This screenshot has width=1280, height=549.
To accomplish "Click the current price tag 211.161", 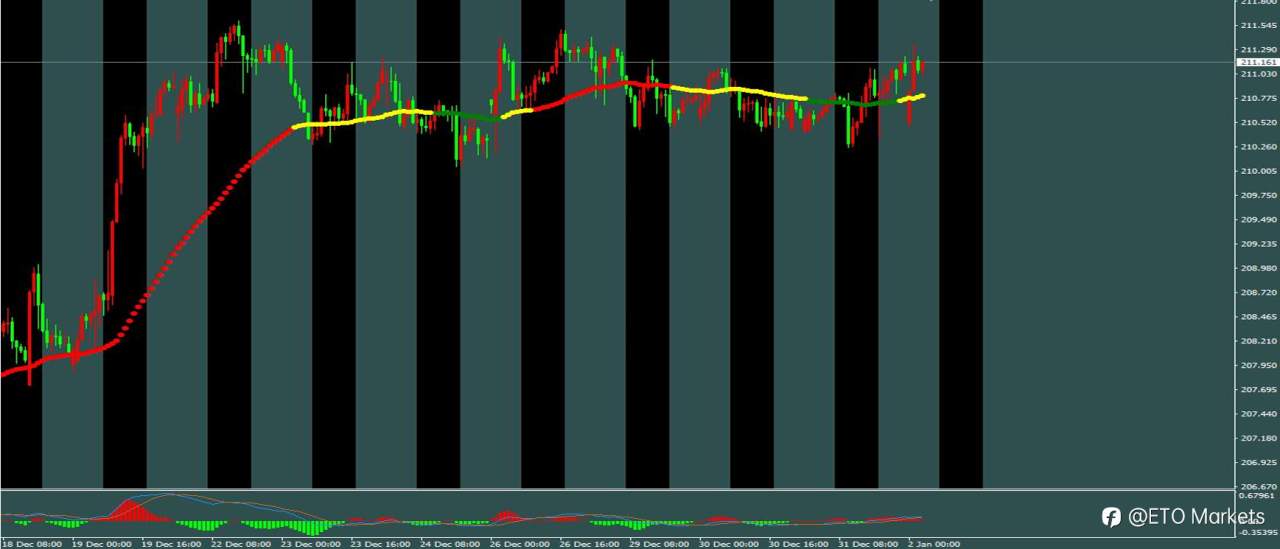I will pyautogui.click(x=1259, y=62).
